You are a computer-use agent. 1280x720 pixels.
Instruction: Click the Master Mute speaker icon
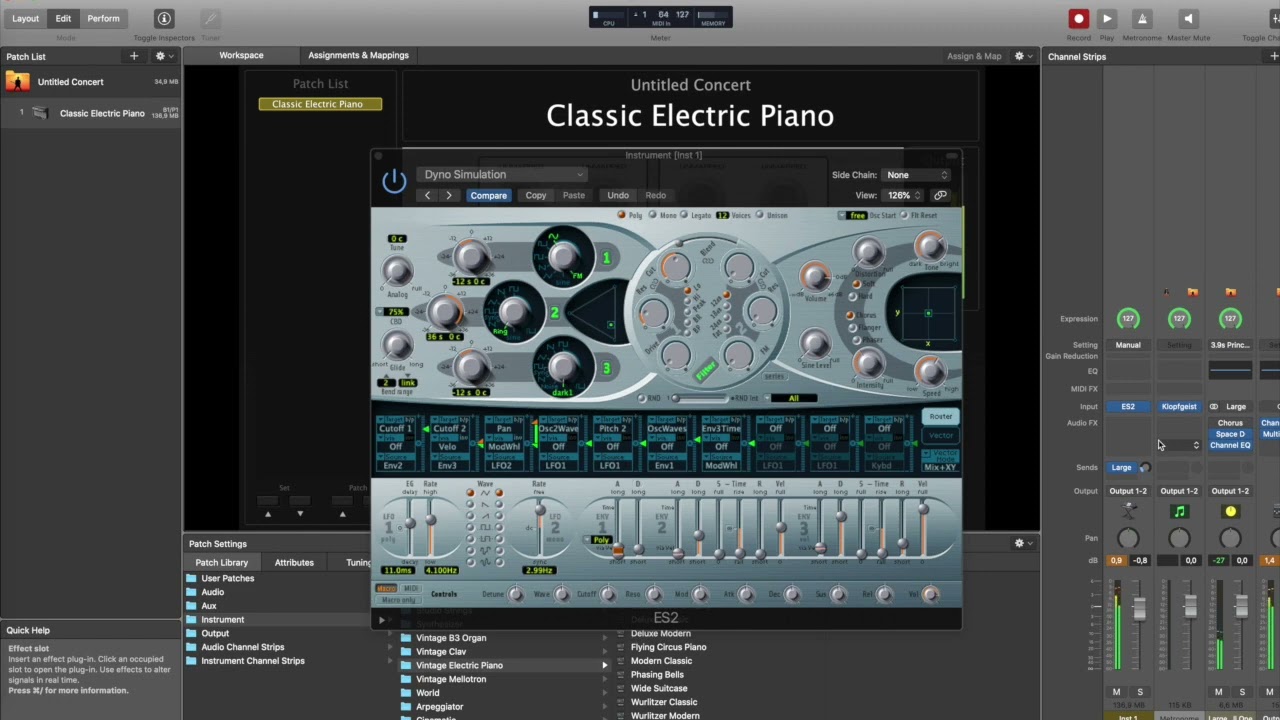(x=1188, y=19)
